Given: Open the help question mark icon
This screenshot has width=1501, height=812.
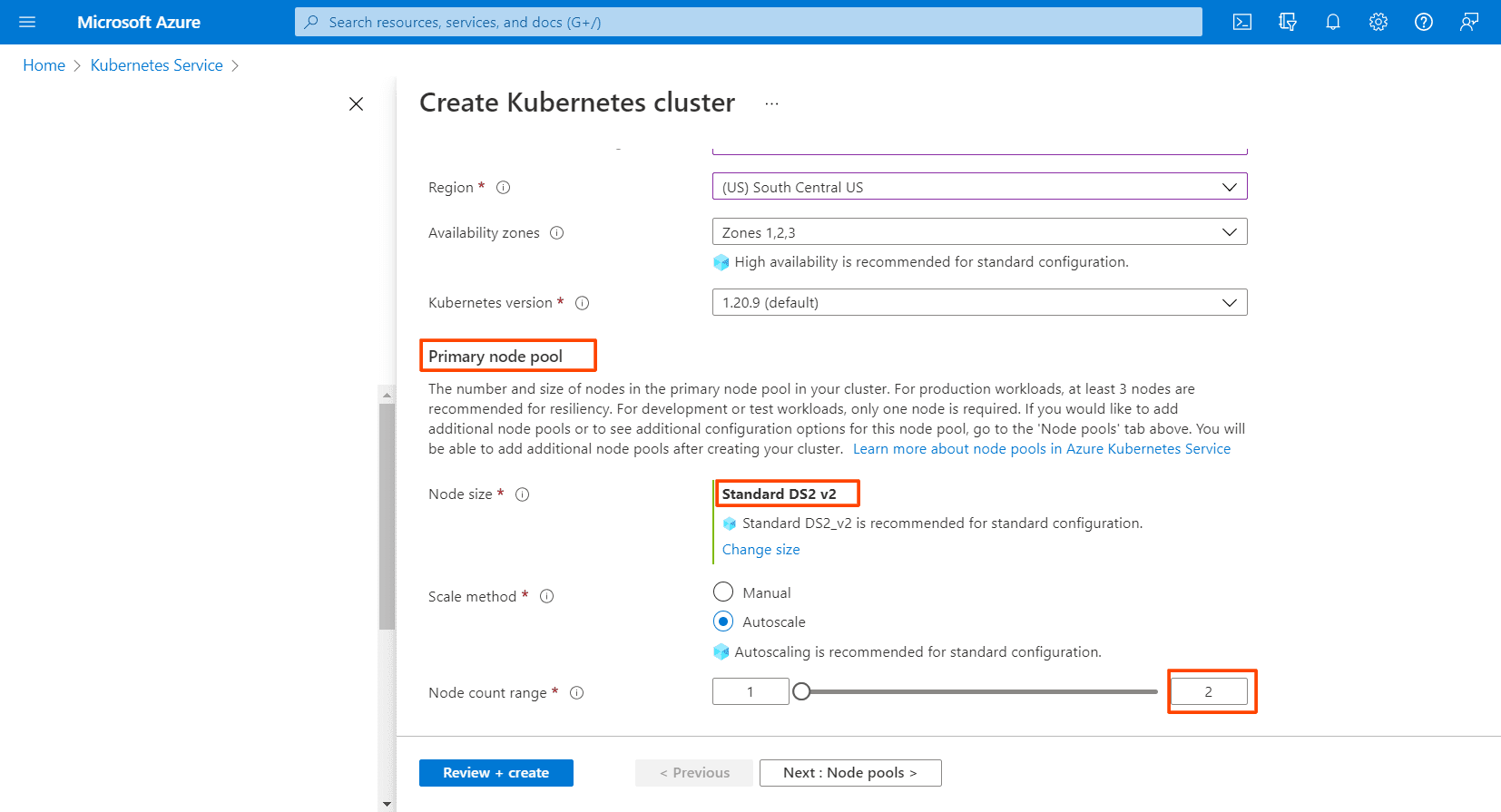Looking at the screenshot, I should [x=1424, y=22].
